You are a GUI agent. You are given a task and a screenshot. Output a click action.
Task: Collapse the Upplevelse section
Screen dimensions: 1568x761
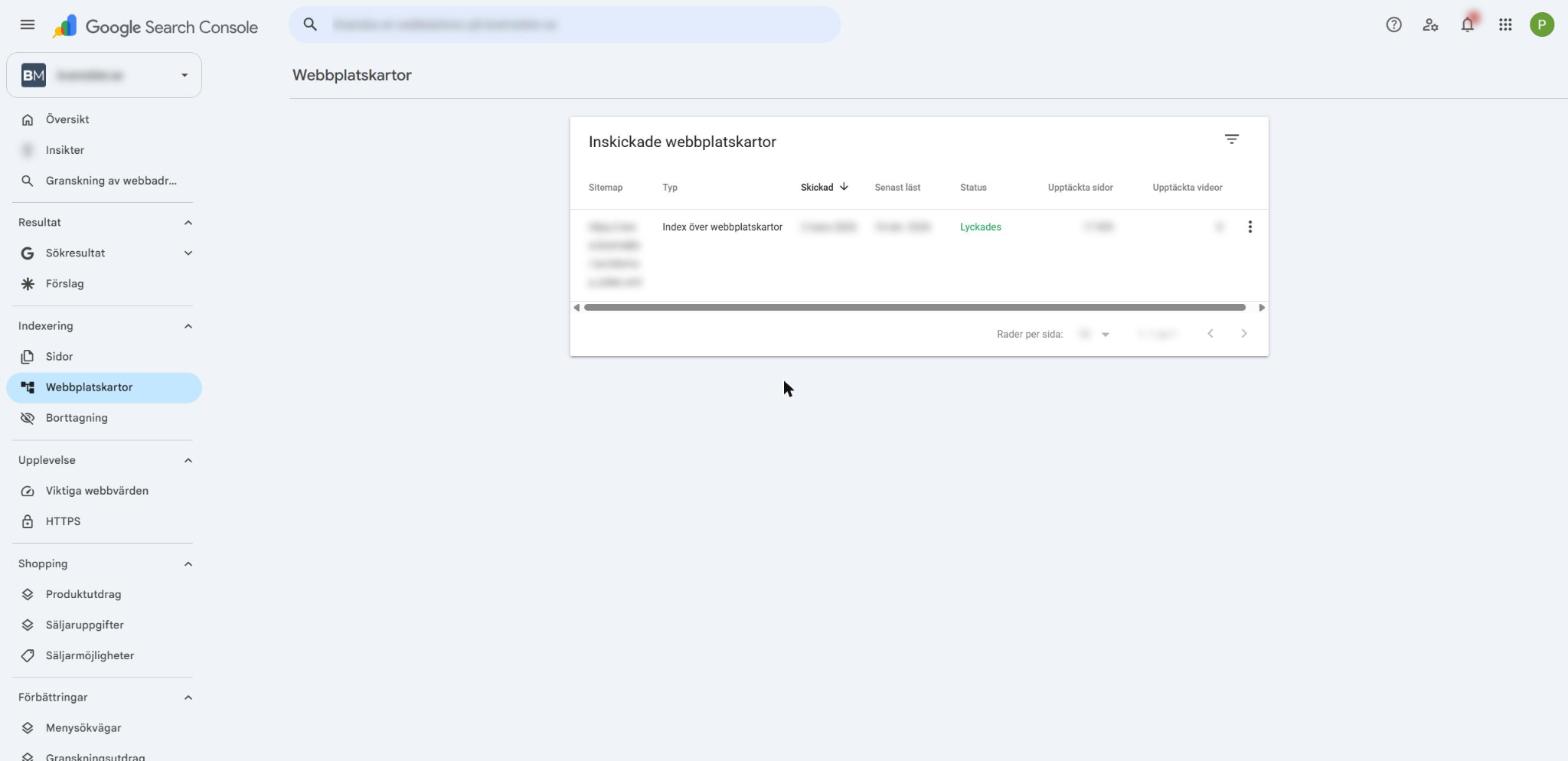pyautogui.click(x=188, y=460)
